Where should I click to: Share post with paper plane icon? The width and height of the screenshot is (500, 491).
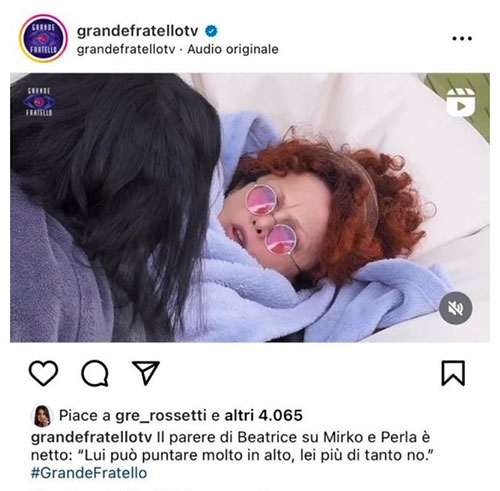pyautogui.click(x=146, y=373)
